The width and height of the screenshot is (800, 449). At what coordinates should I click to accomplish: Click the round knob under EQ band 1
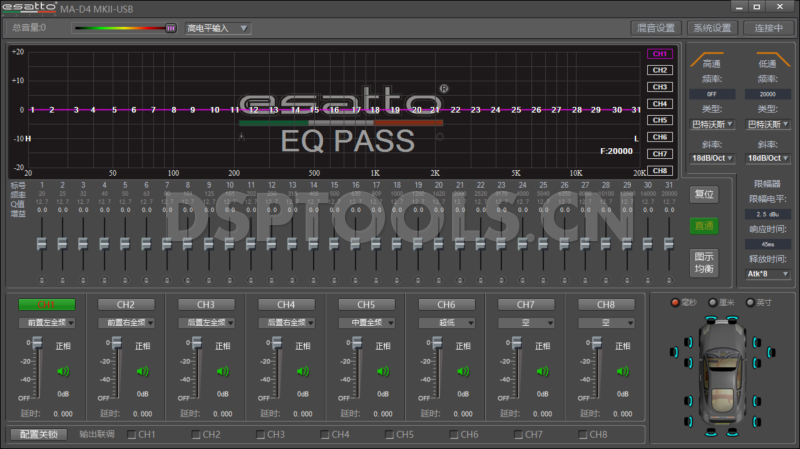(42, 280)
